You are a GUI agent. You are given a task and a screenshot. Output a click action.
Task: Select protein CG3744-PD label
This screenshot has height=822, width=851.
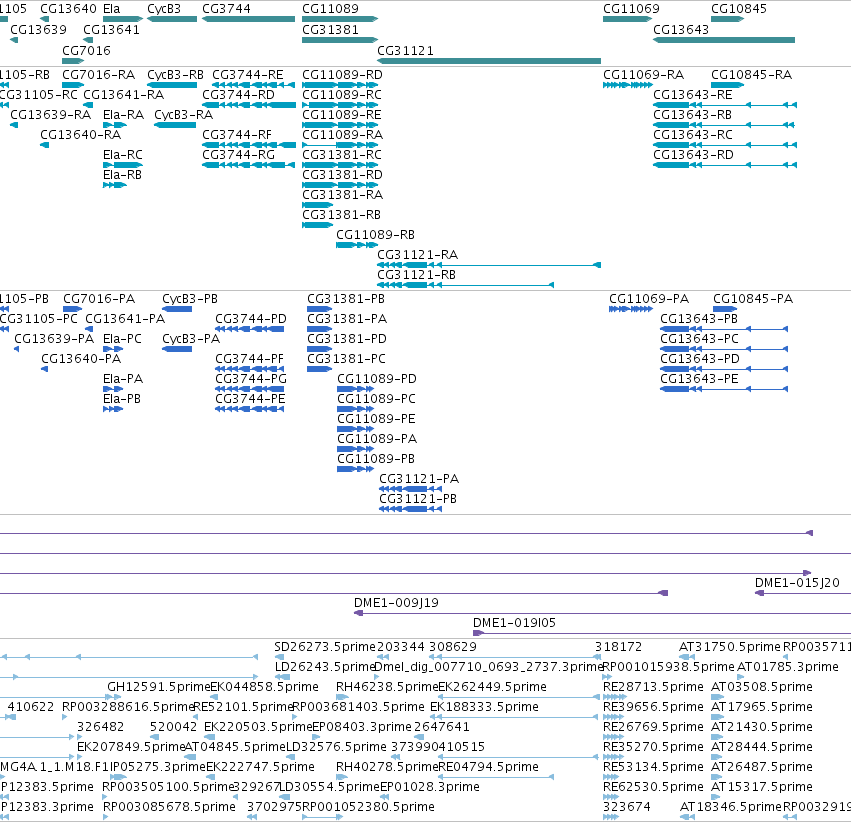click(251, 318)
